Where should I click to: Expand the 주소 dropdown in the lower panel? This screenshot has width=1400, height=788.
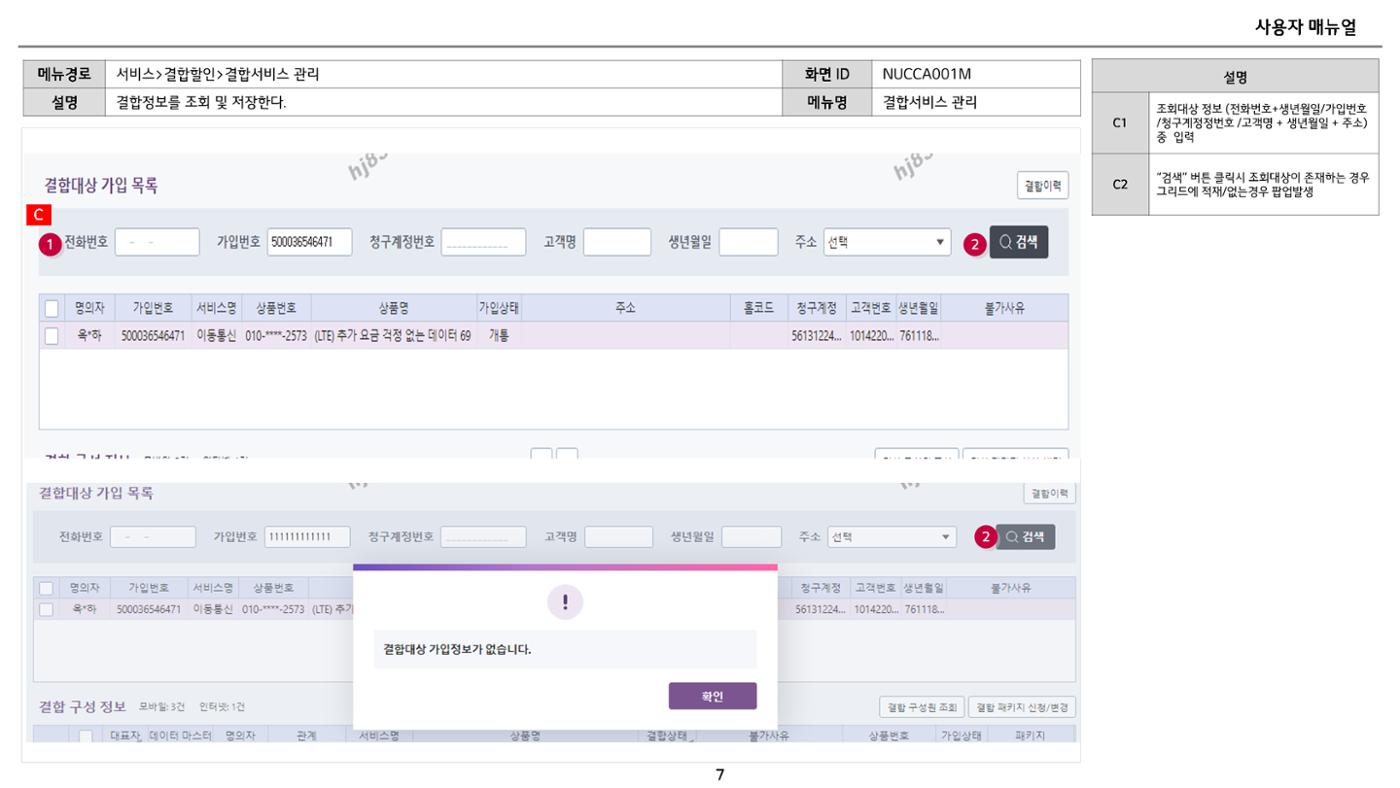click(x=892, y=537)
